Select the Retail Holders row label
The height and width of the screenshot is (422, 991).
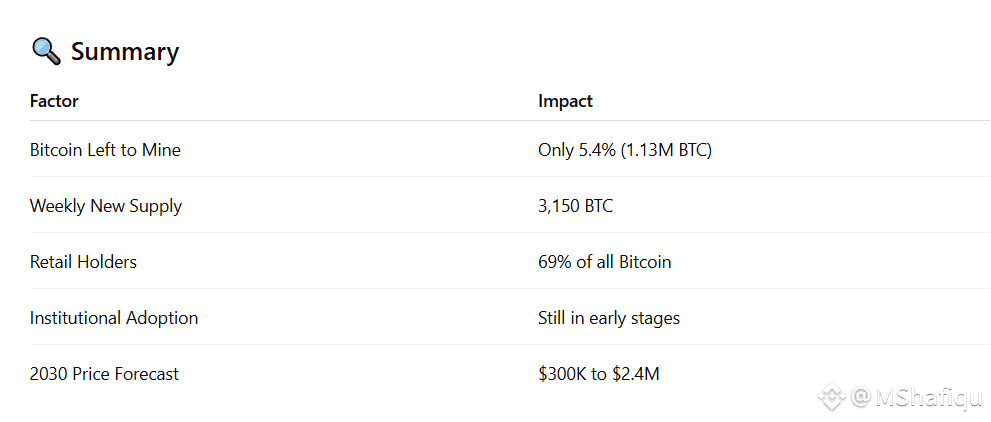click(83, 262)
